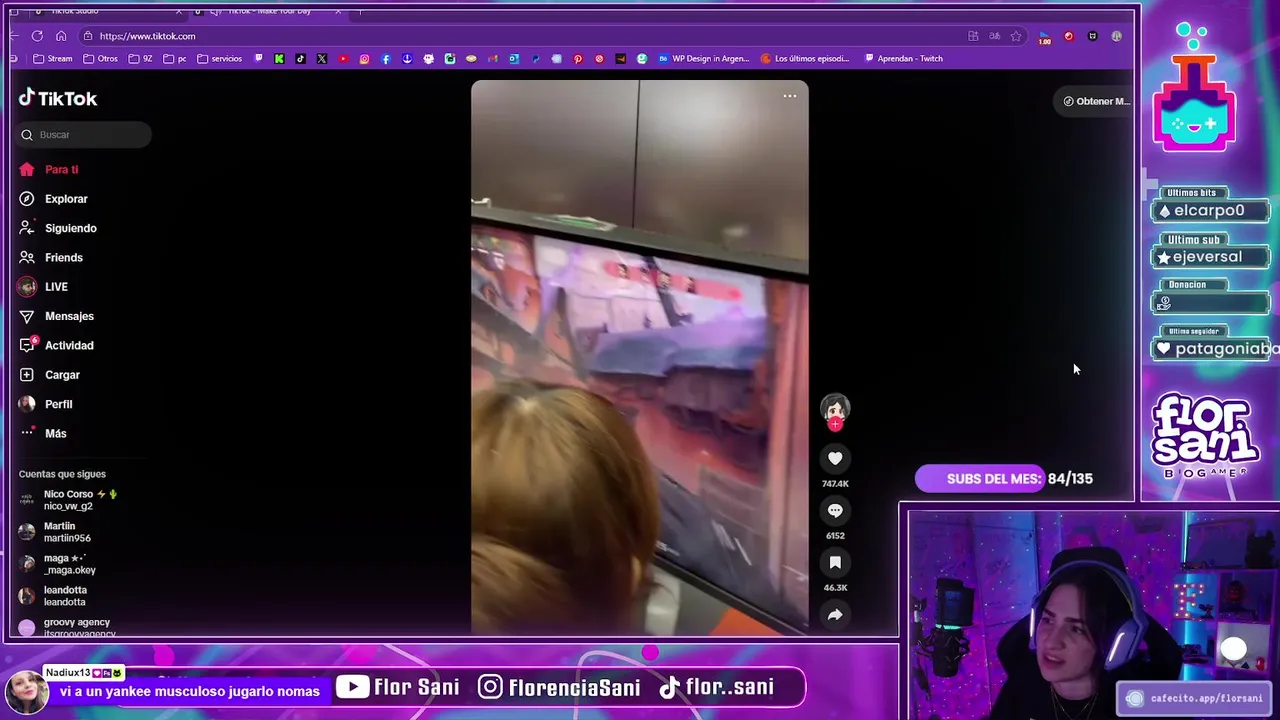
Task: Open the Twitch bookmark icon
Action: [x=258, y=58]
